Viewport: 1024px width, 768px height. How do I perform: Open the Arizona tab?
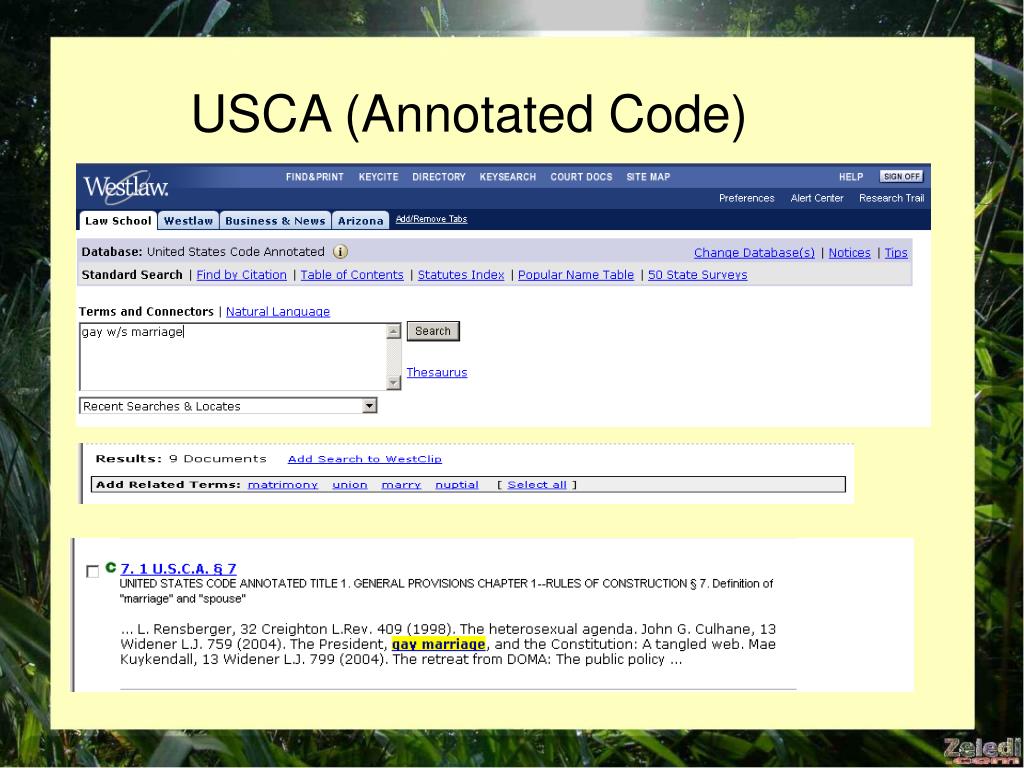pyautogui.click(x=360, y=221)
